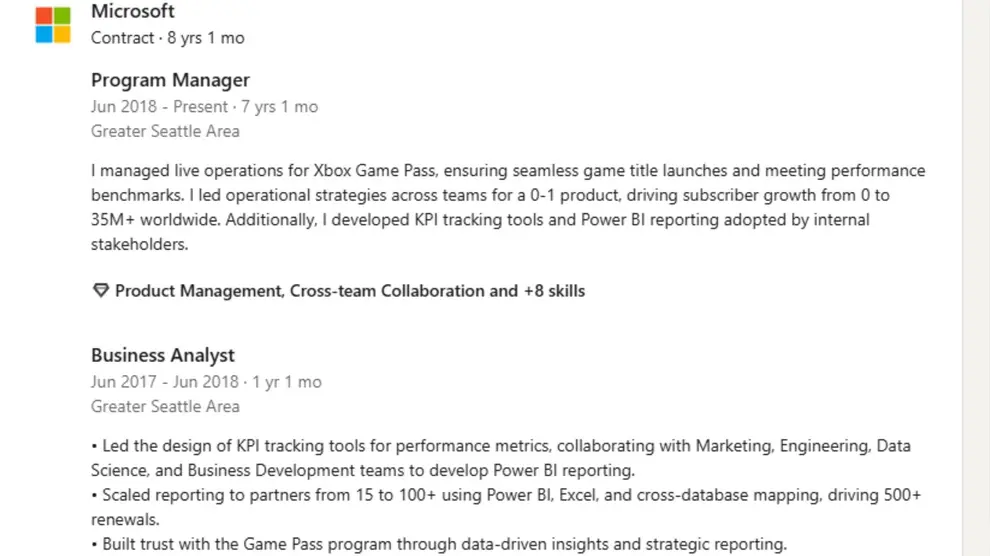Click the diamond skills icon
The image size is (990, 556).
click(100, 291)
